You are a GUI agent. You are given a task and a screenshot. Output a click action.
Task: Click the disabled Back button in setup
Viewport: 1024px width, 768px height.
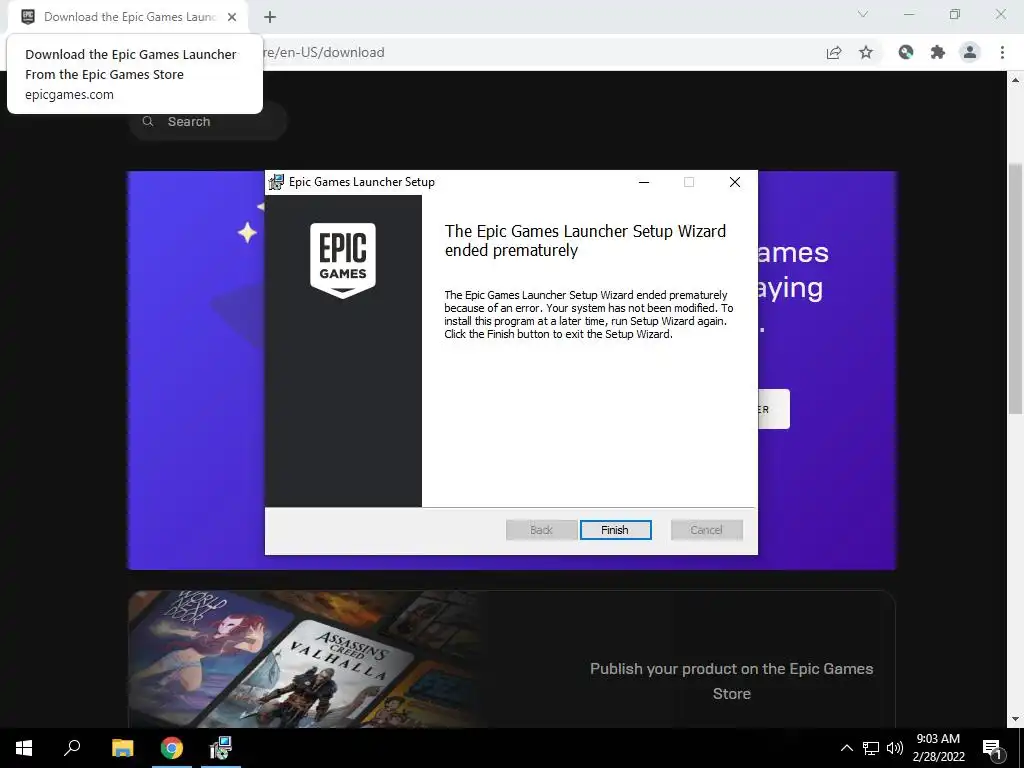[541, 530]
